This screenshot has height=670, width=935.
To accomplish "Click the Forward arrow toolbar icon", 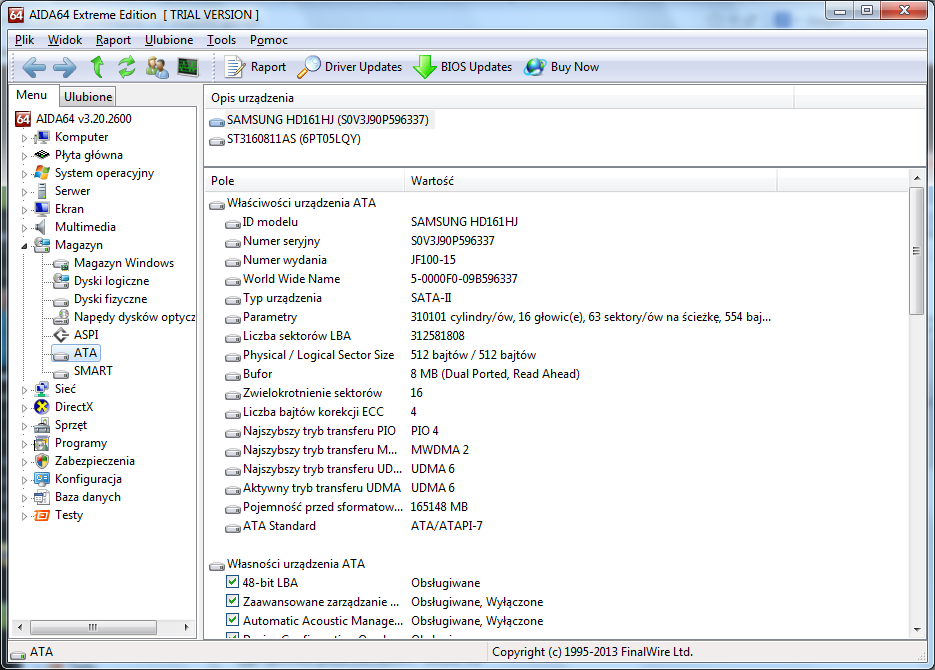I will pyautogui.click(x=64, y=67).
